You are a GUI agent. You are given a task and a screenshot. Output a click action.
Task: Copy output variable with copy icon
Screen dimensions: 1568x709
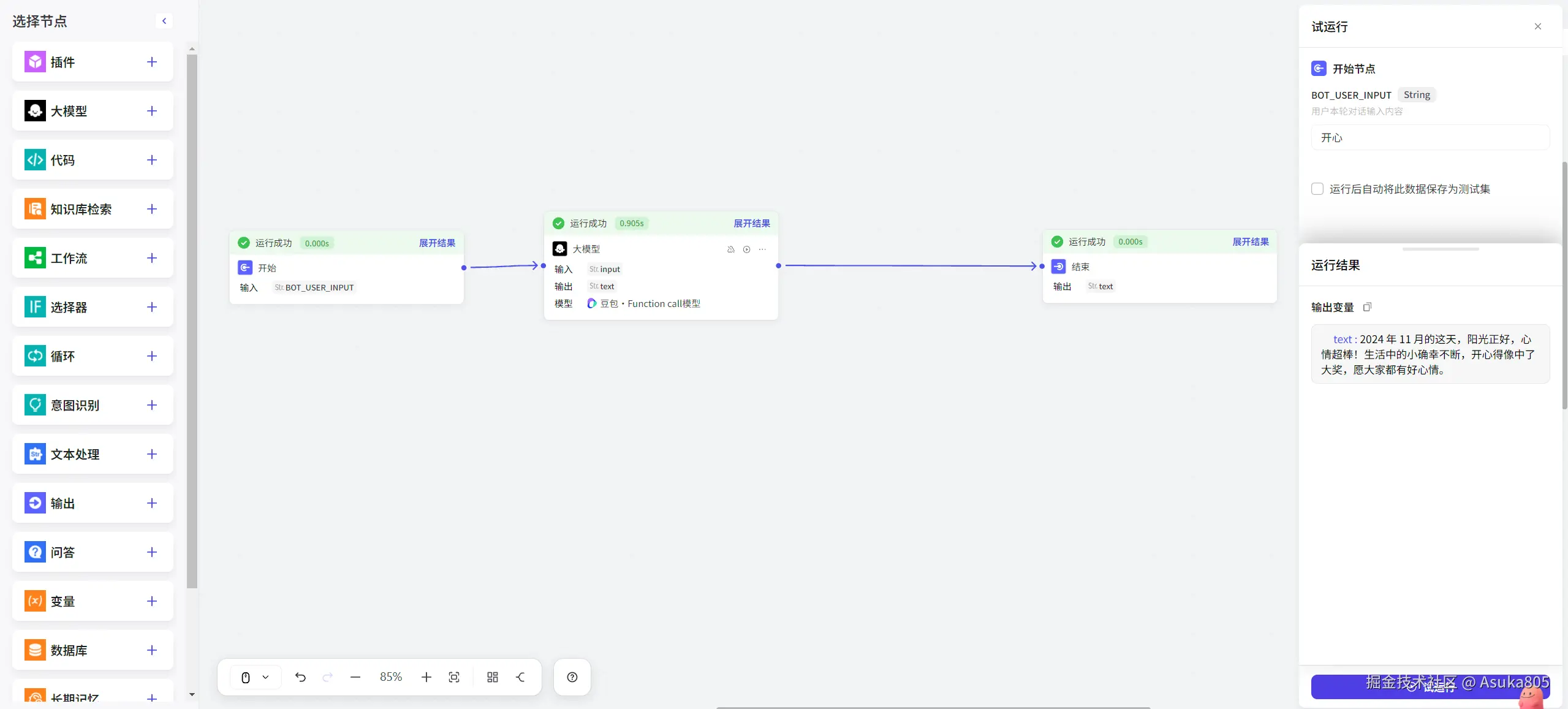pos(1367,307)
